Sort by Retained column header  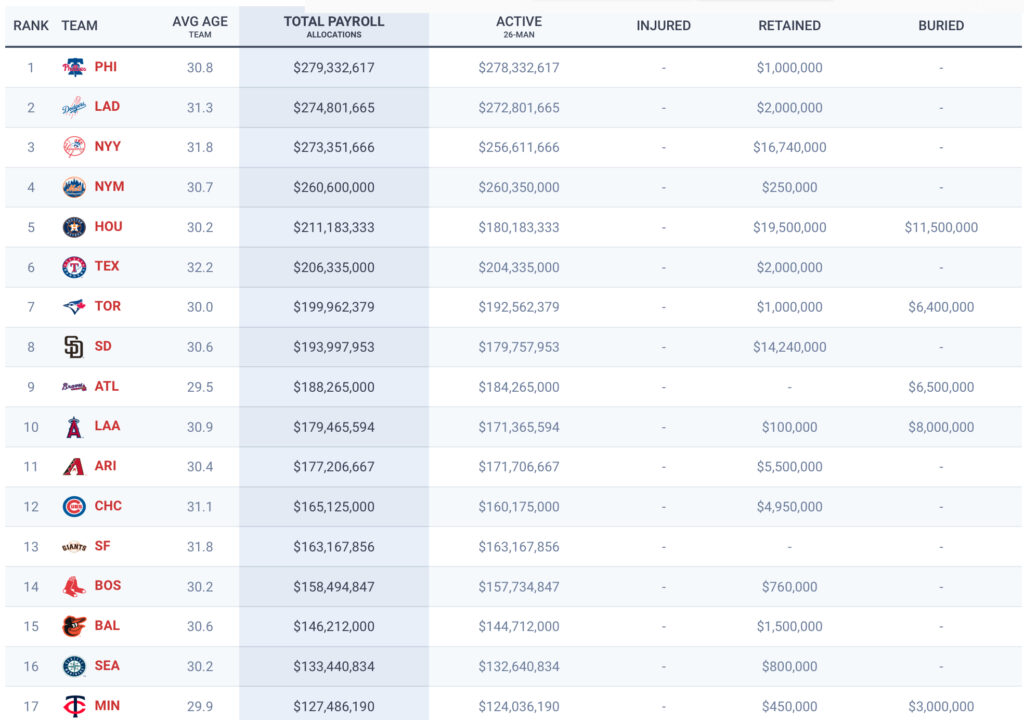(789, 25)
